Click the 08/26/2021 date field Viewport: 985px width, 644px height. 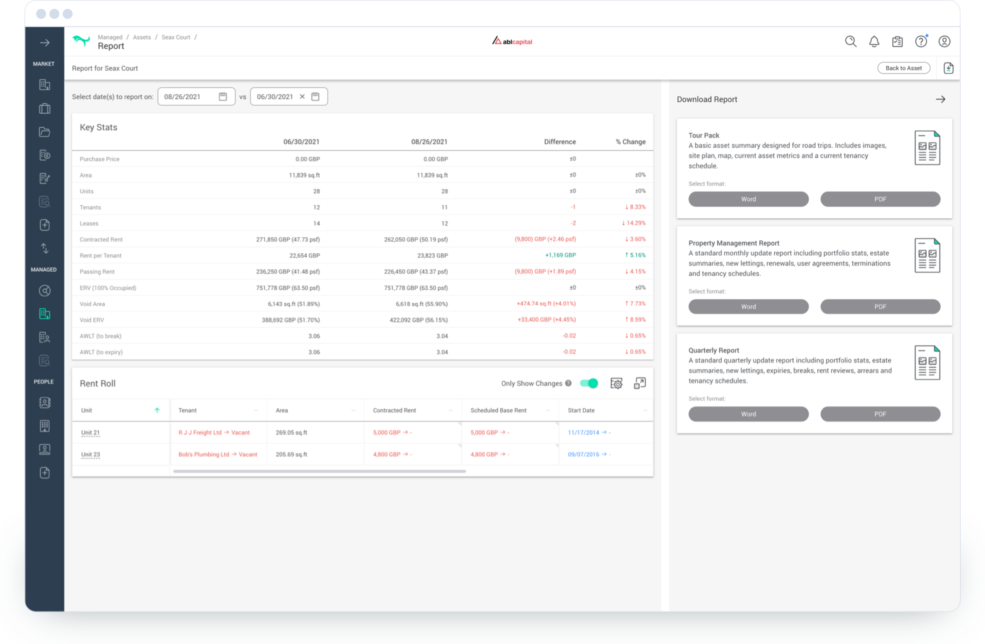(x=196, y=97)
